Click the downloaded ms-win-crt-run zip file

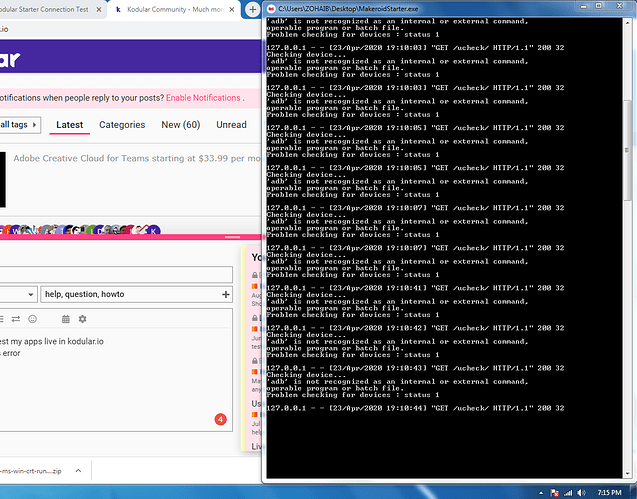point(31,471)
